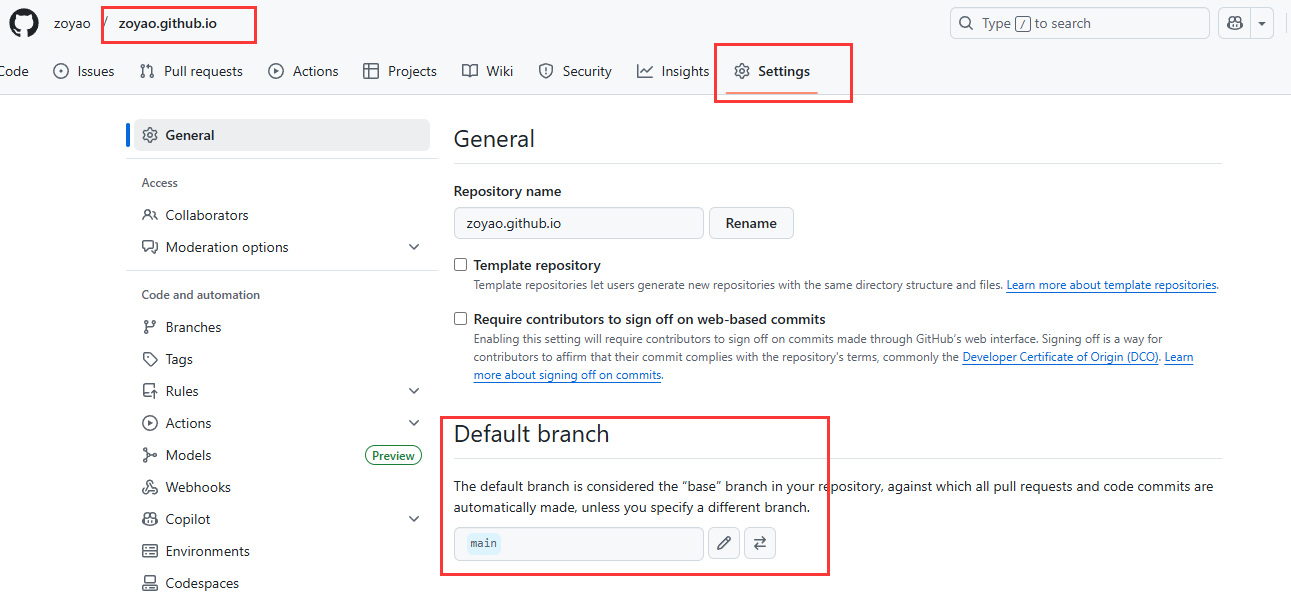Viewport: 1291px width, 603px height.
Task: Open the Pull requests tab
Action: pyautogui.click(x=191, y=71)
